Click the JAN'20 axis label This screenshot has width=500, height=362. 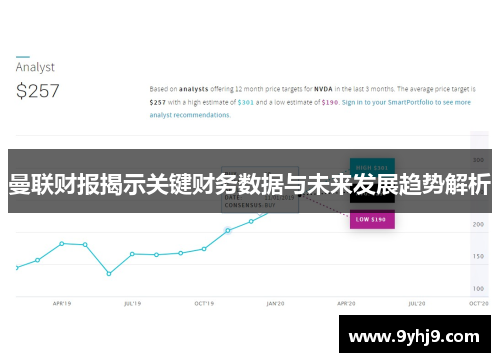pyautogui.click(x=275, y=304)
